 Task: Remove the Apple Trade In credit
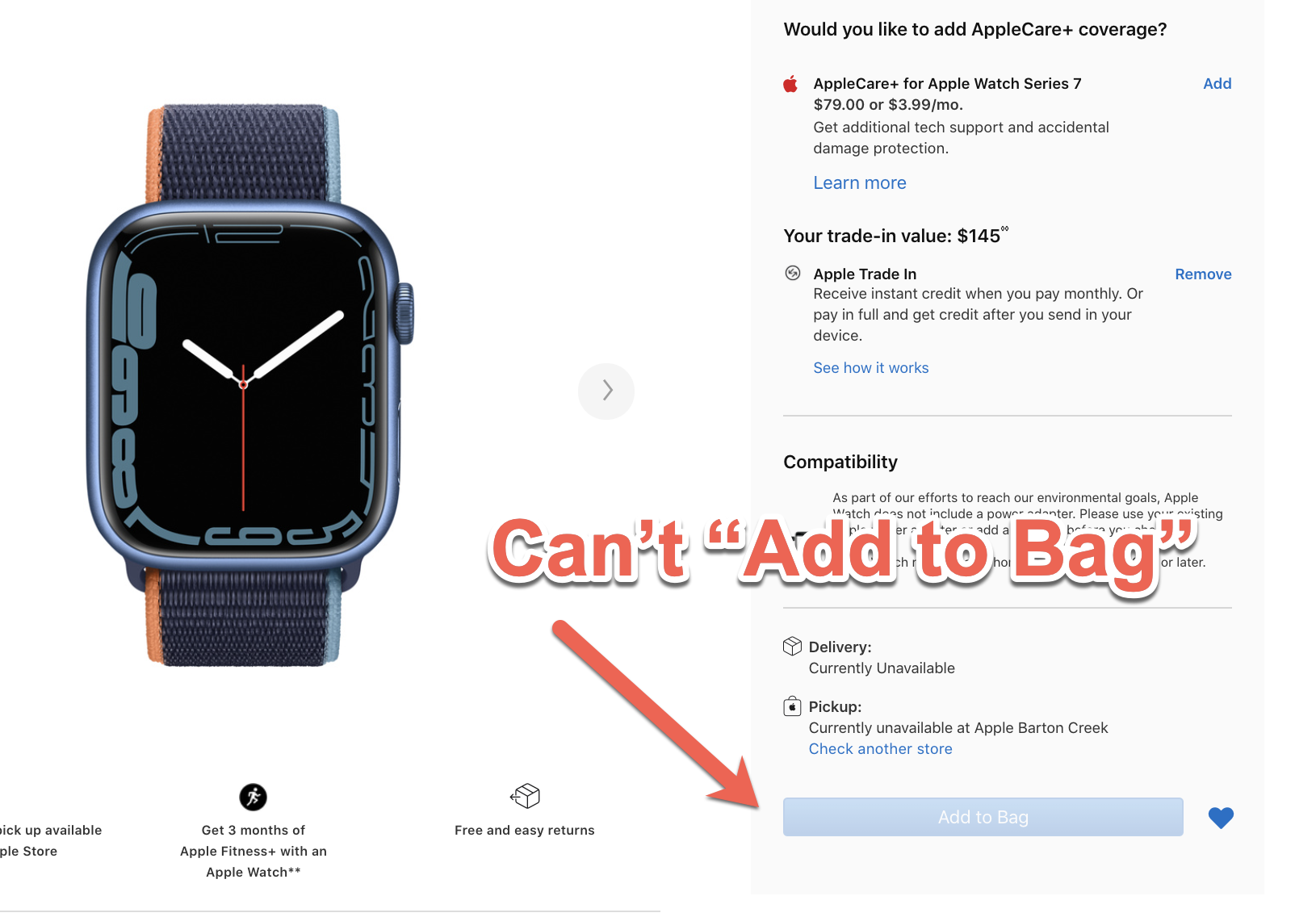coord(1203,274)
